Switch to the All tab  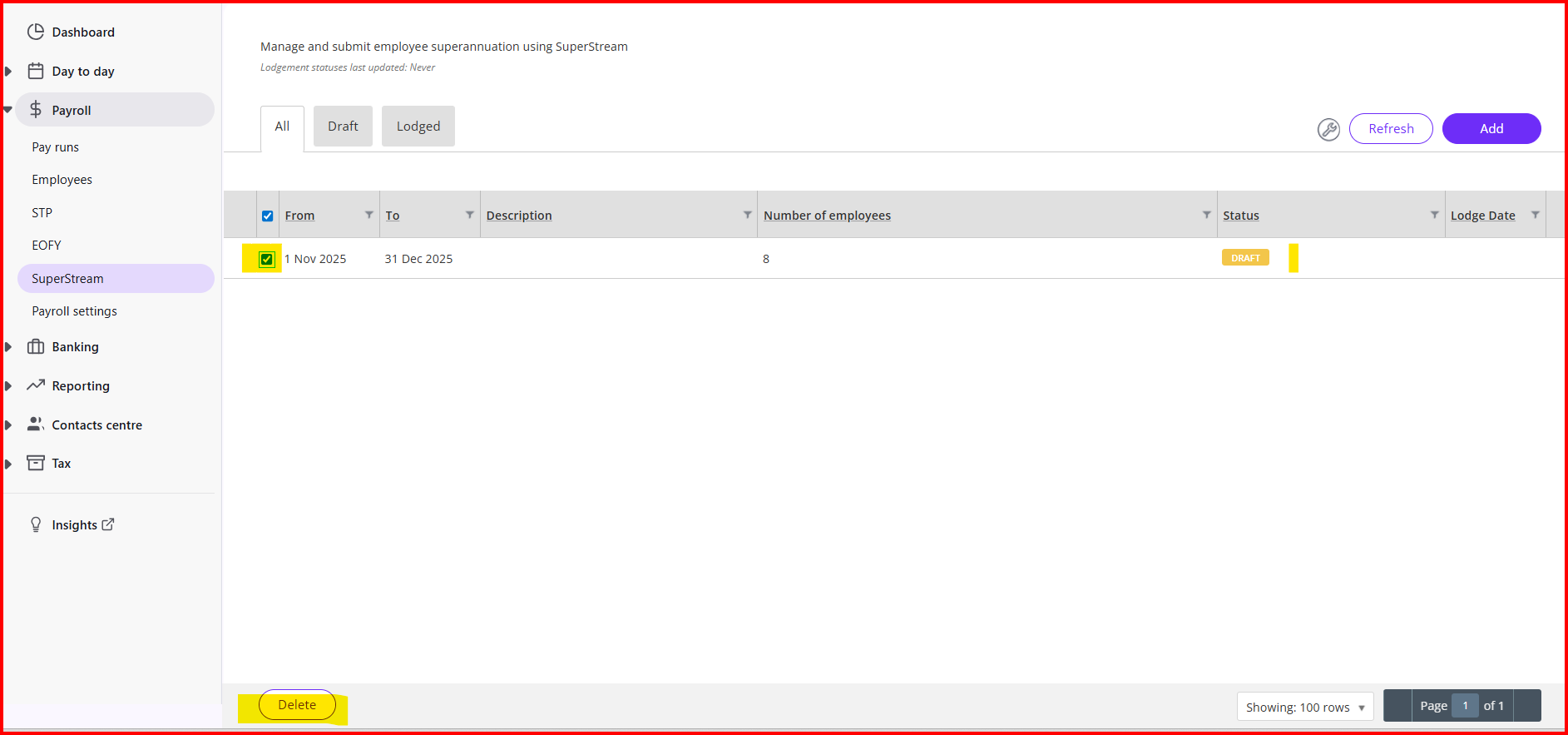[282, 127]
